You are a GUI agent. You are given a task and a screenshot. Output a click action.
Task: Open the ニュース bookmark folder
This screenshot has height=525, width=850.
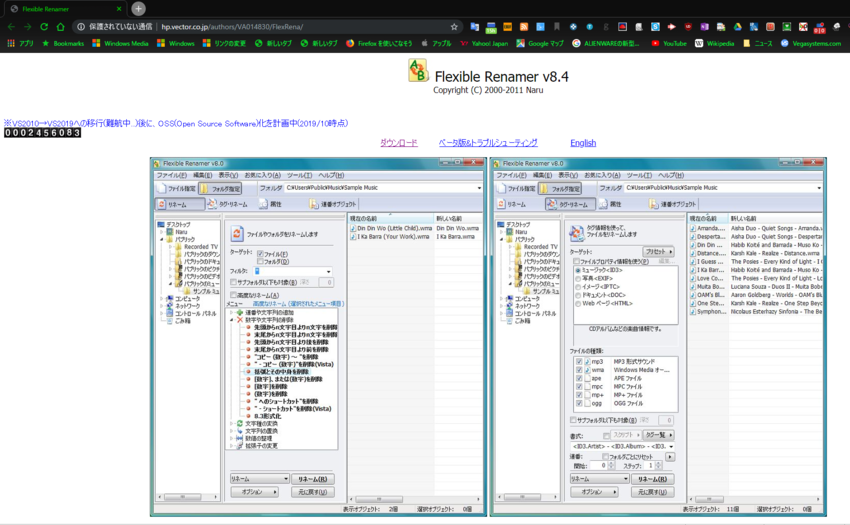[x=758, y=43]
